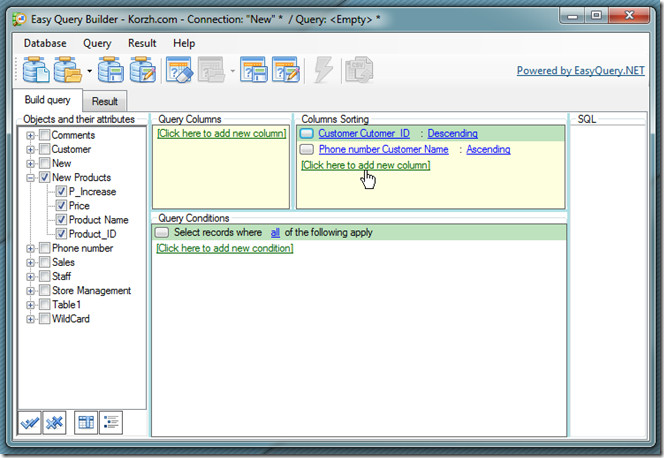The height and width of the screenshot is (458, 664).
Task: Uncheck the New Products checkbox
Action: pyautogui.click(x=44, y=177)
